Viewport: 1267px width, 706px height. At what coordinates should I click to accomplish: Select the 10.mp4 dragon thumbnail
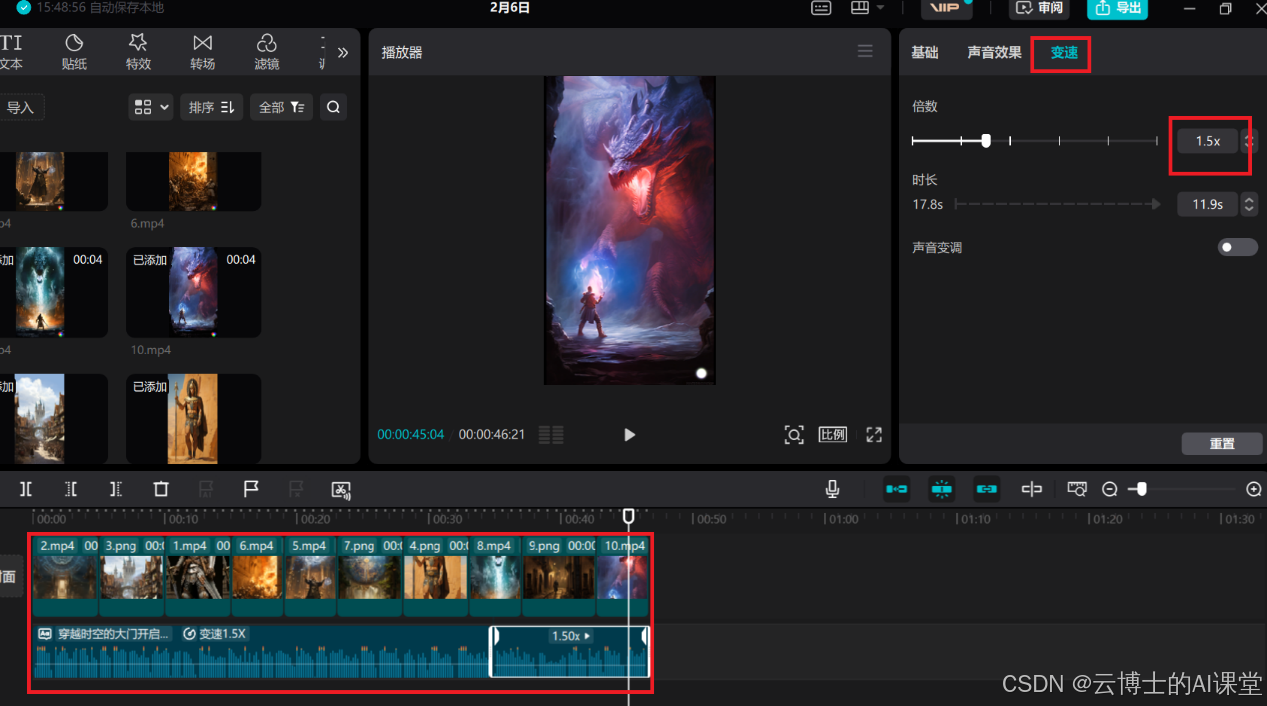click(193, 292)
